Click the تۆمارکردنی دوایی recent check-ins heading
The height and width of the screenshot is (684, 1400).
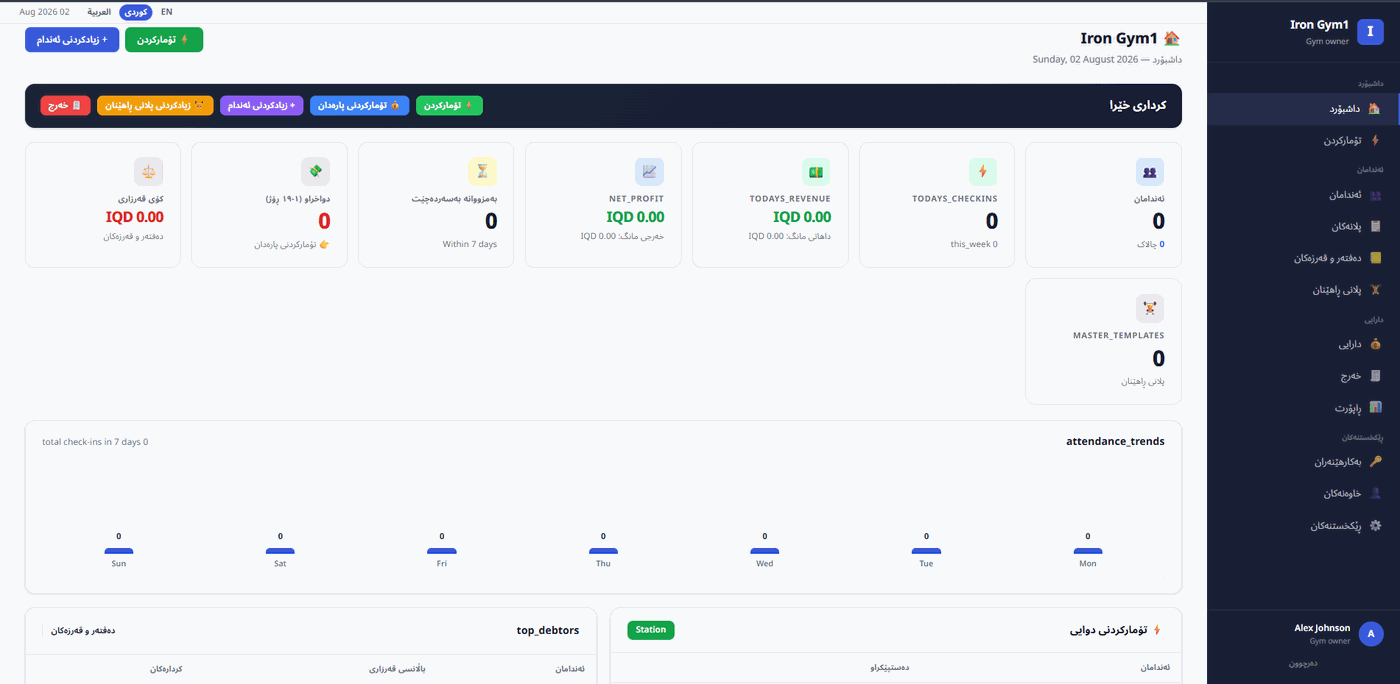pyautogui.click(x=1109, y=630)
